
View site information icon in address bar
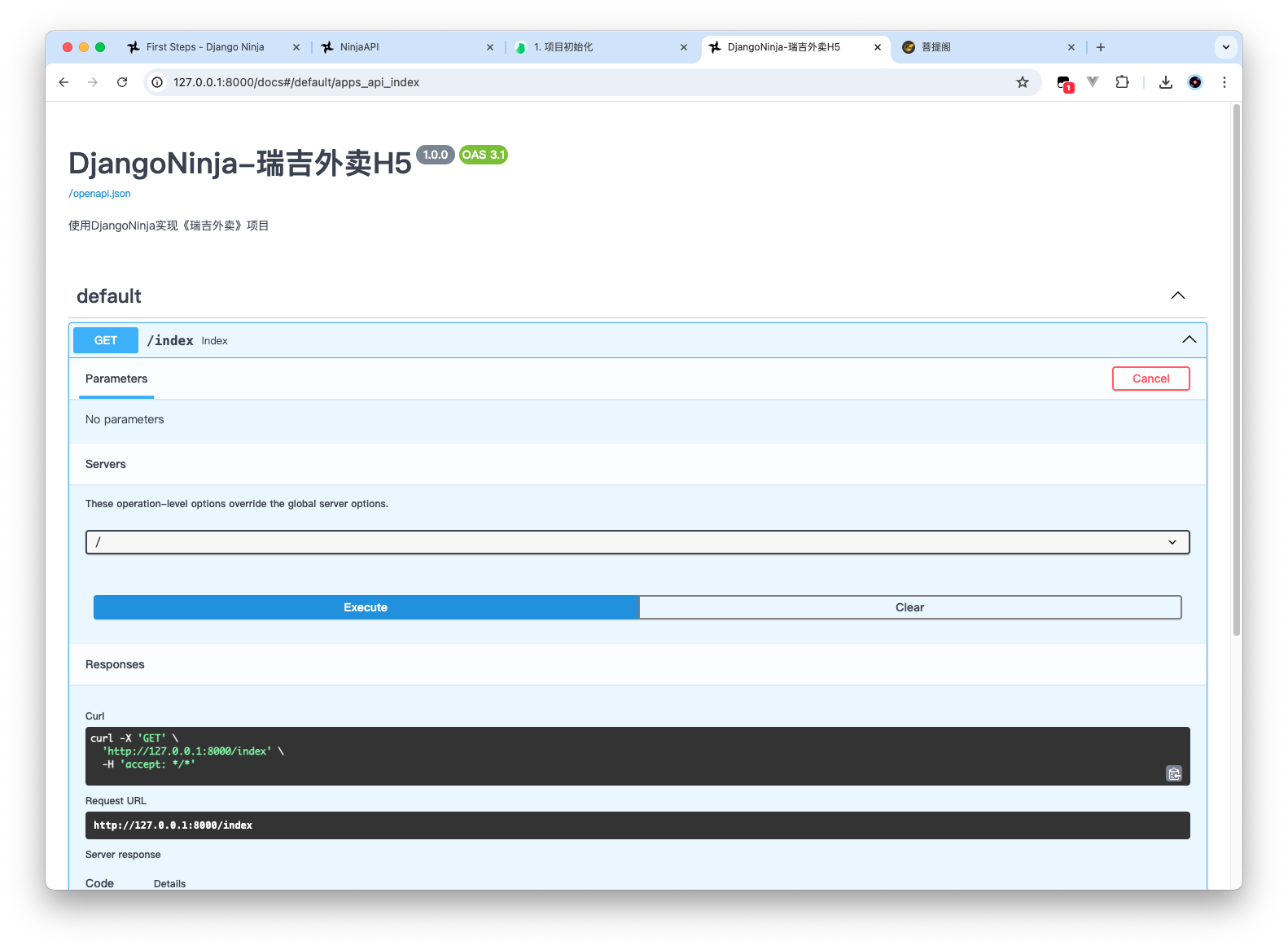coord(157,82)
